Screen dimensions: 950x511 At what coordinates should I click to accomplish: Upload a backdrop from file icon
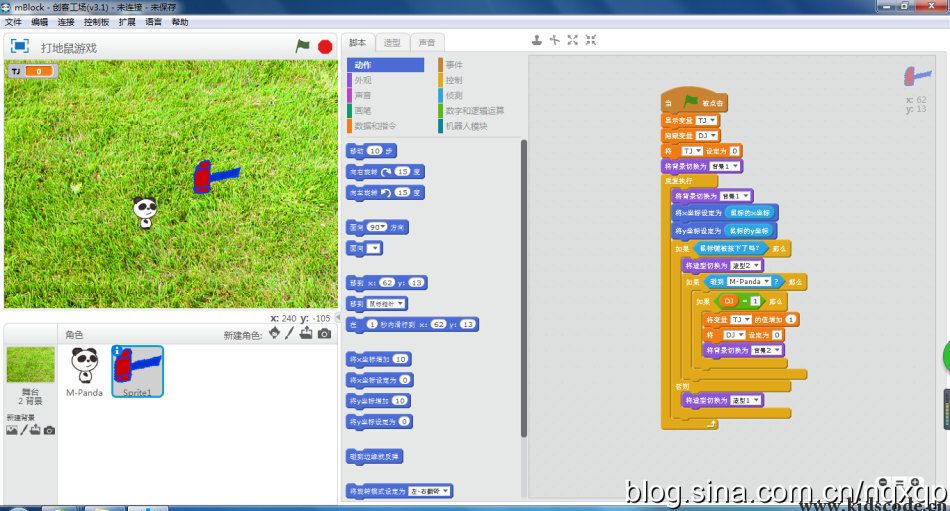[x=36, y=430]
